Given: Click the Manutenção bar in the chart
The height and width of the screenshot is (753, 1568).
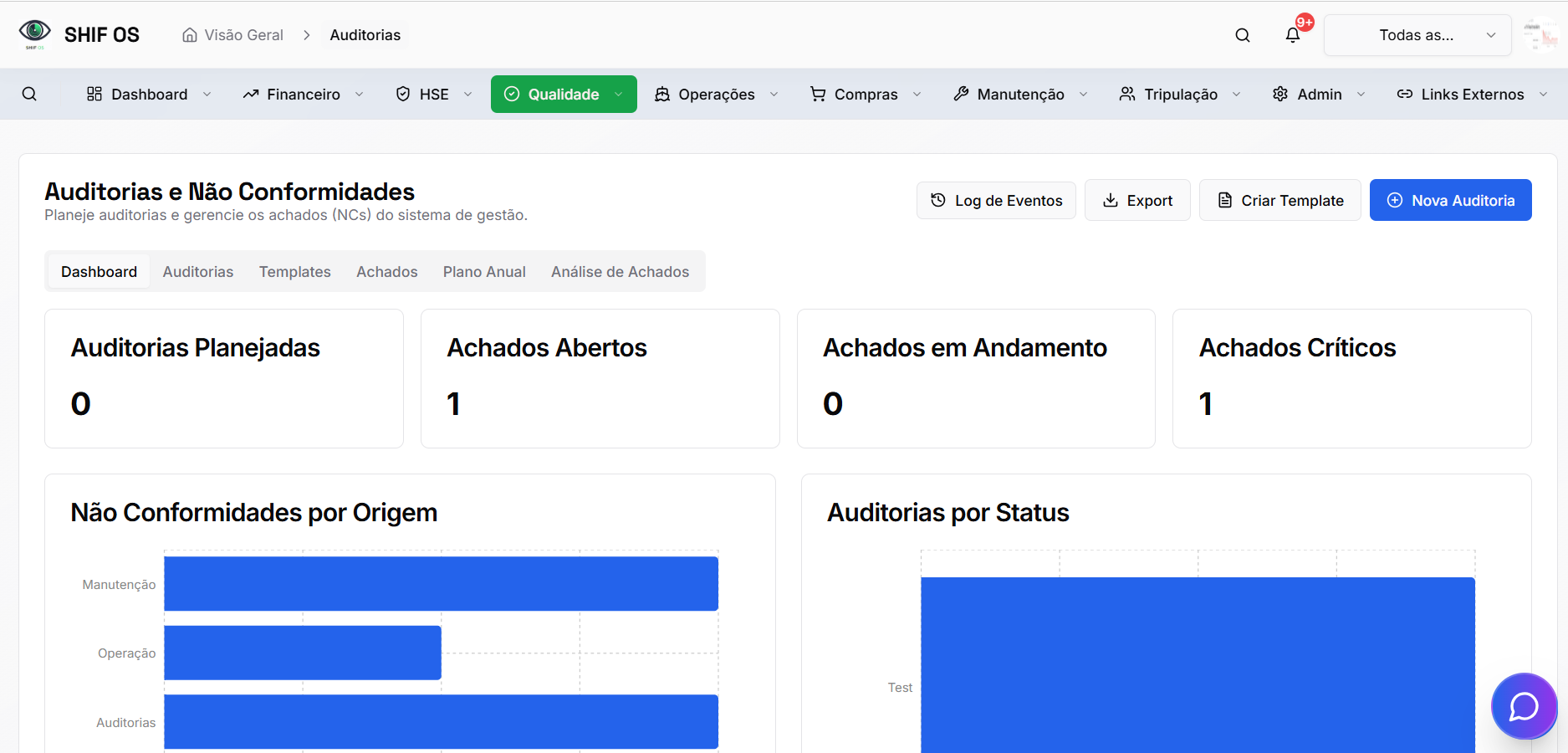Looking at the screenshot, I should (x=442, y=583).
